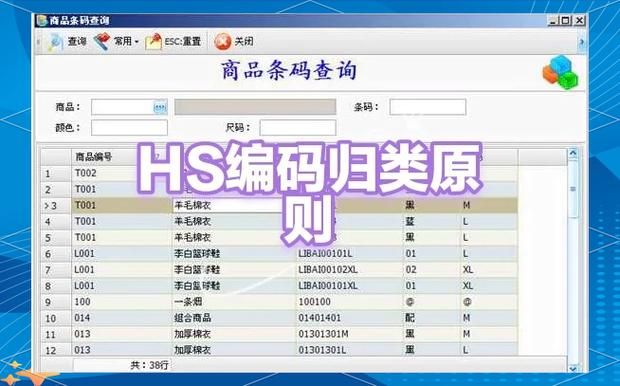Click the ESC:重置 reset toolbar button
Viewport: 620px width, 386px height.
[x=173, y=41]
